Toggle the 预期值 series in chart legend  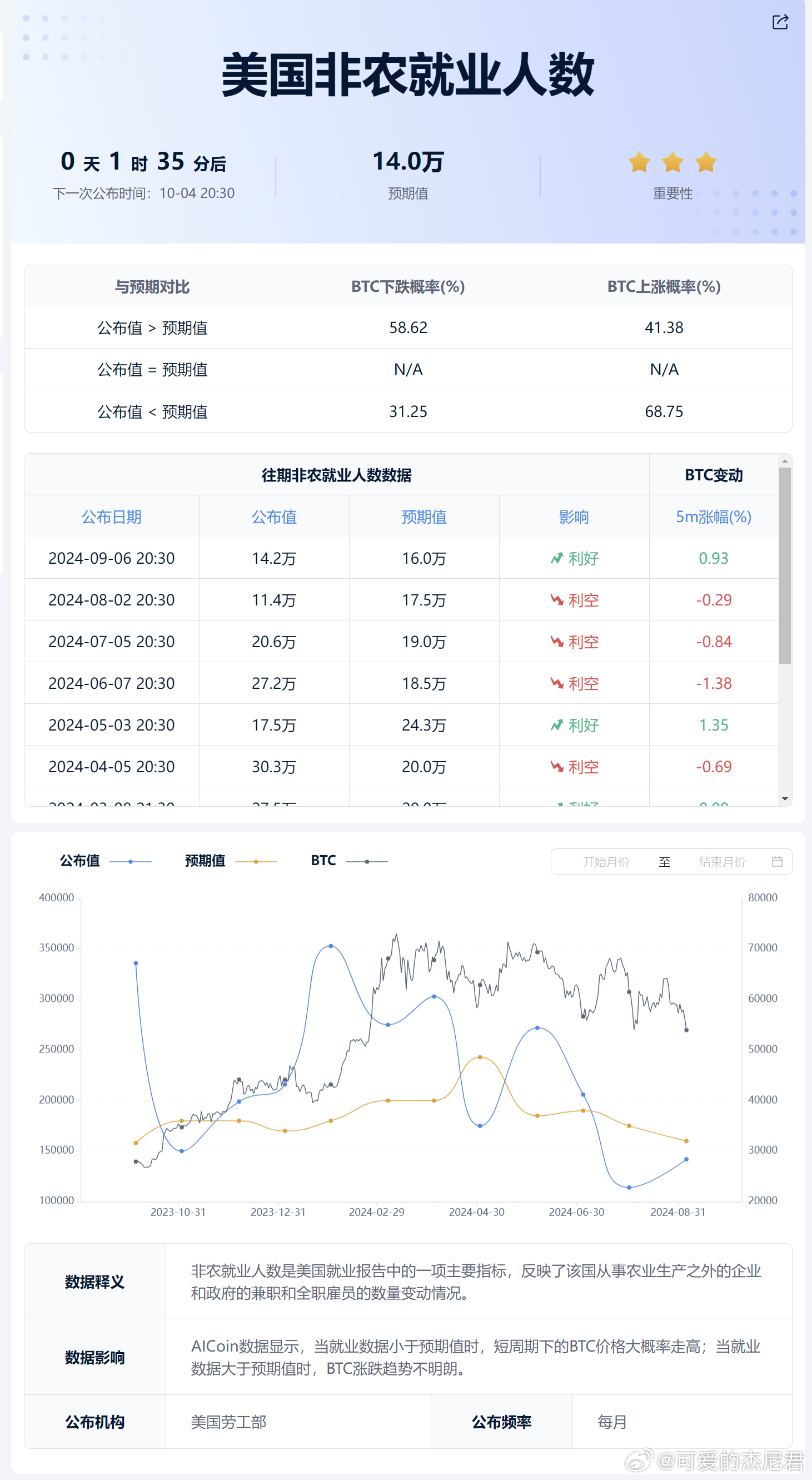coord(230,861)
